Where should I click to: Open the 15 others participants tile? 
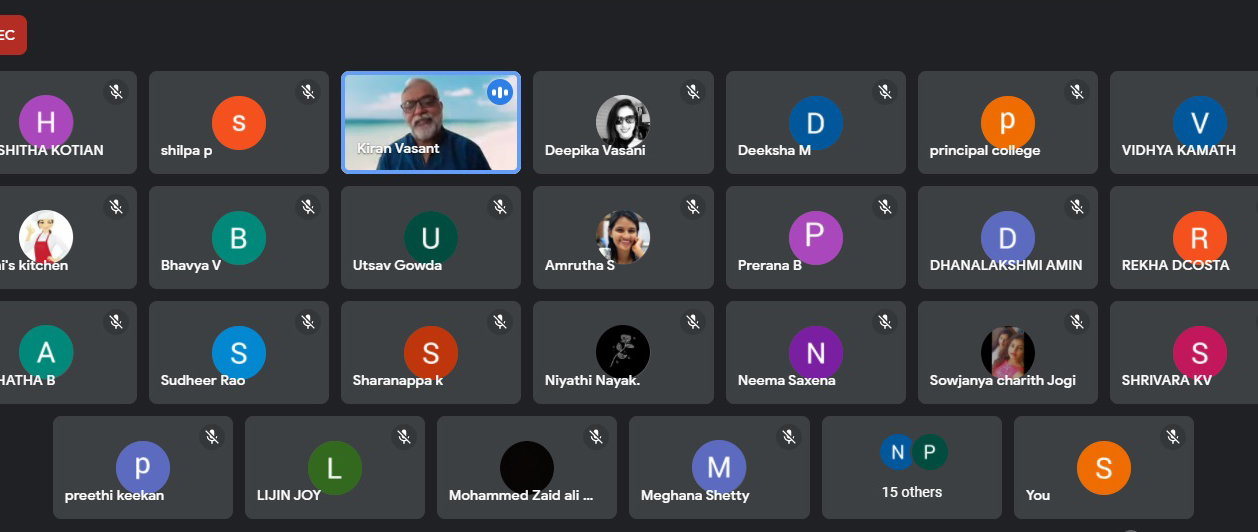pyautogui.click(x=911, y=466)
